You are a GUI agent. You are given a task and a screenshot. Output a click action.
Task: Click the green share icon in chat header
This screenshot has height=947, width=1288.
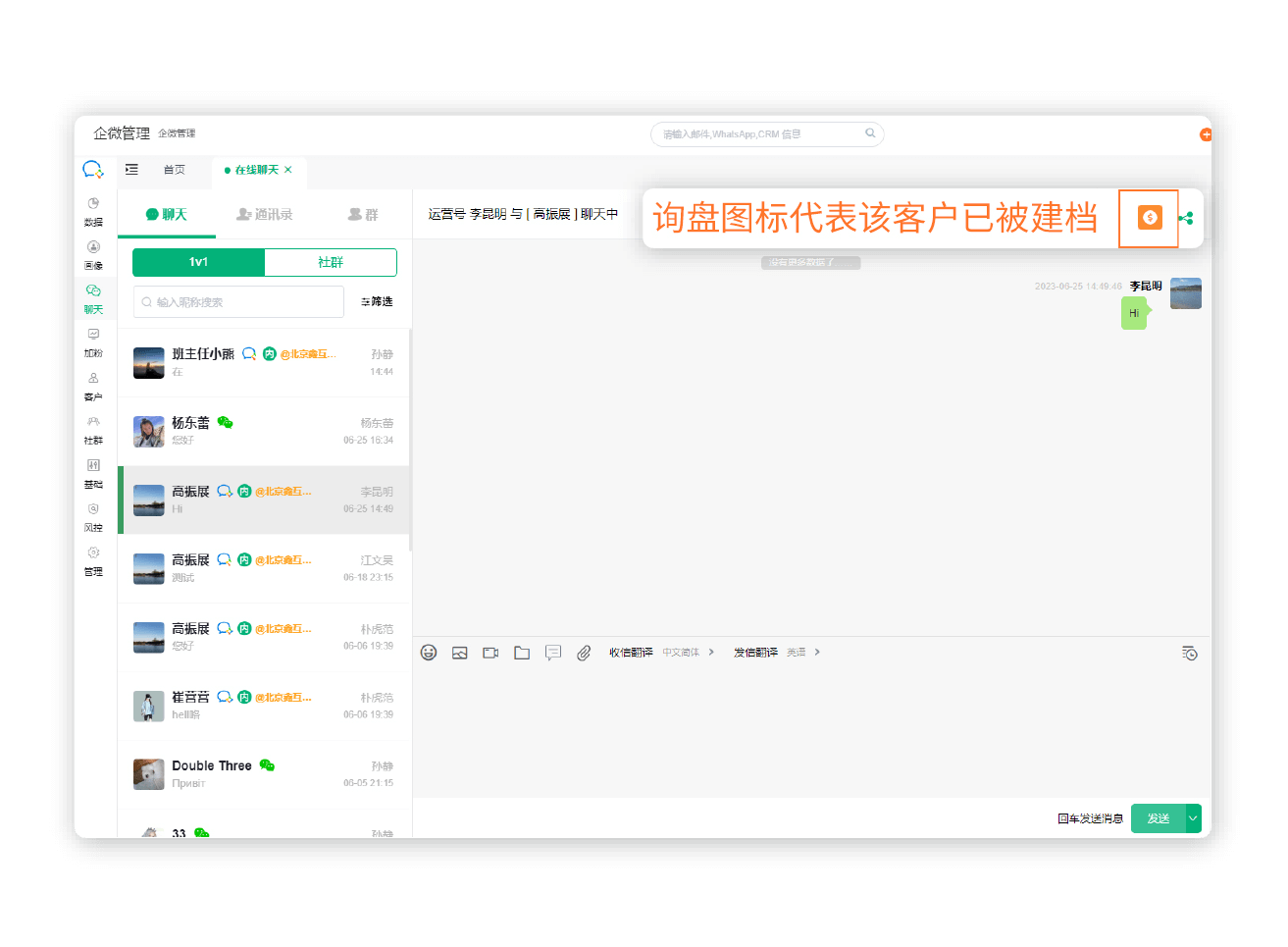(x=1186, y=218)
